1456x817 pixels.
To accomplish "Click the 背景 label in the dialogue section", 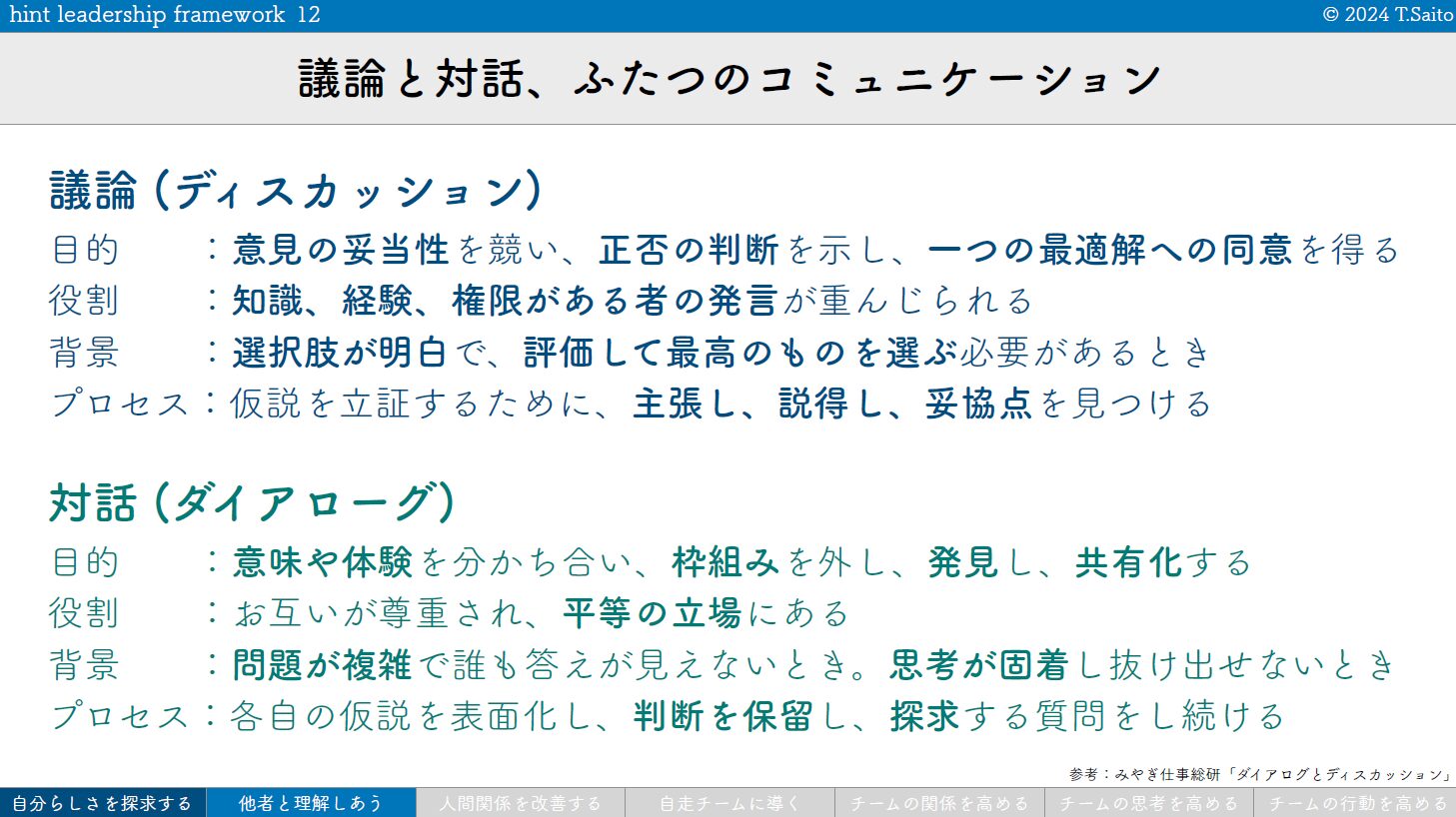I will [x=85, y=665].
